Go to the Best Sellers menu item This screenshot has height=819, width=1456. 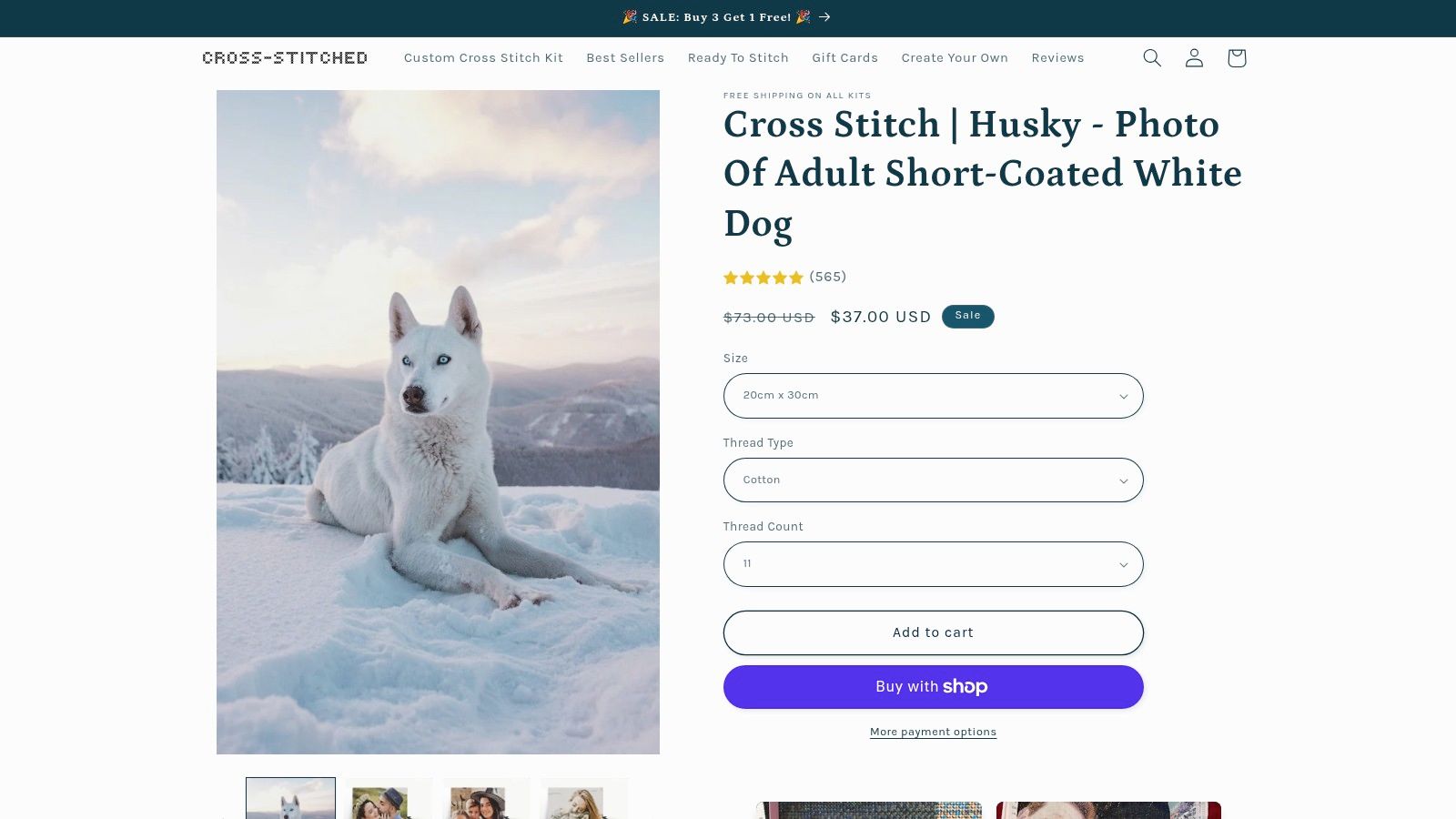click(x=625, y=57)
